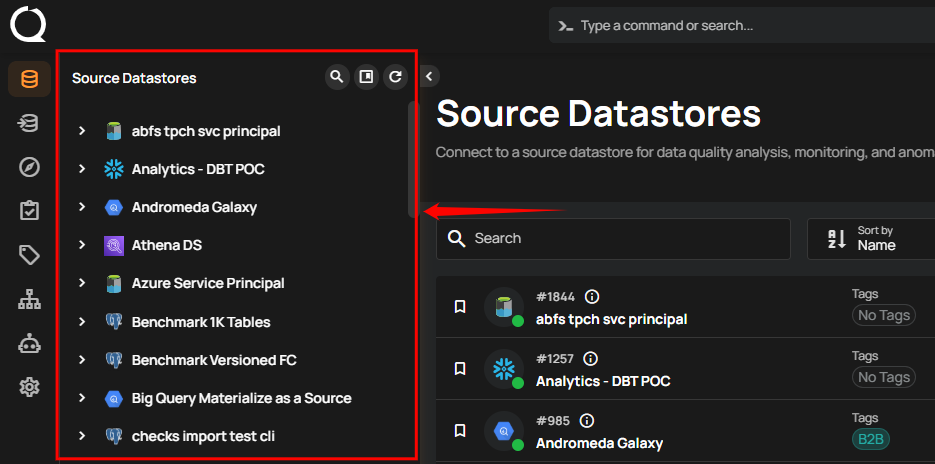
Task: Click the Source Datastores tree panel title
Action: (134, 78)
